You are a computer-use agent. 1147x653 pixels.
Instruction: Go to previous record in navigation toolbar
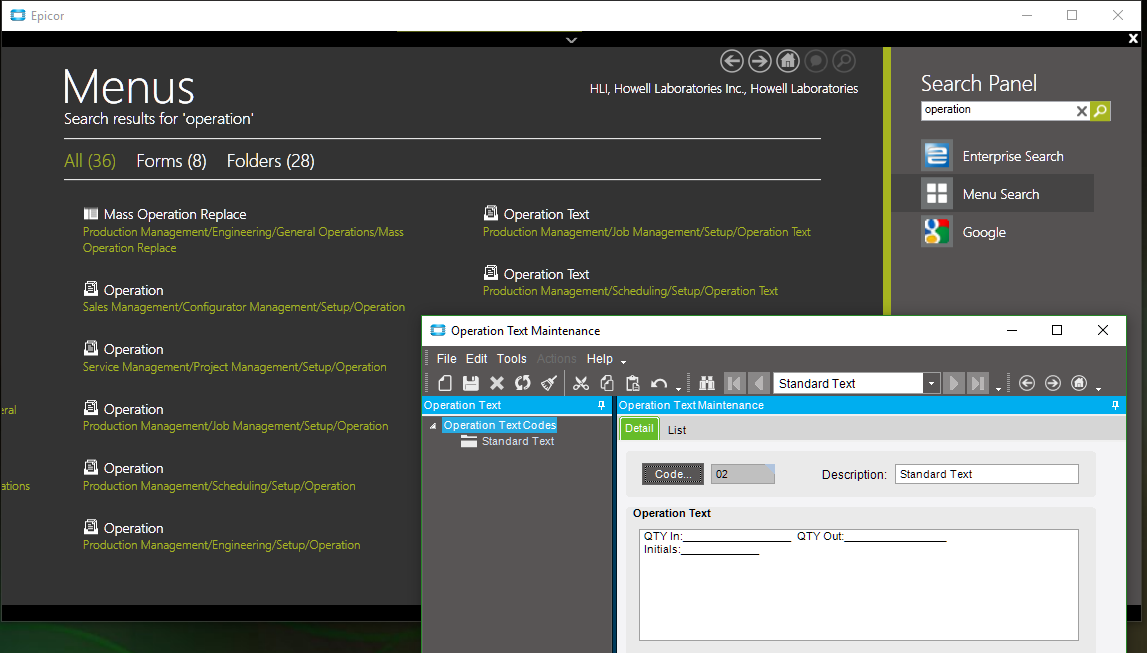759,383
